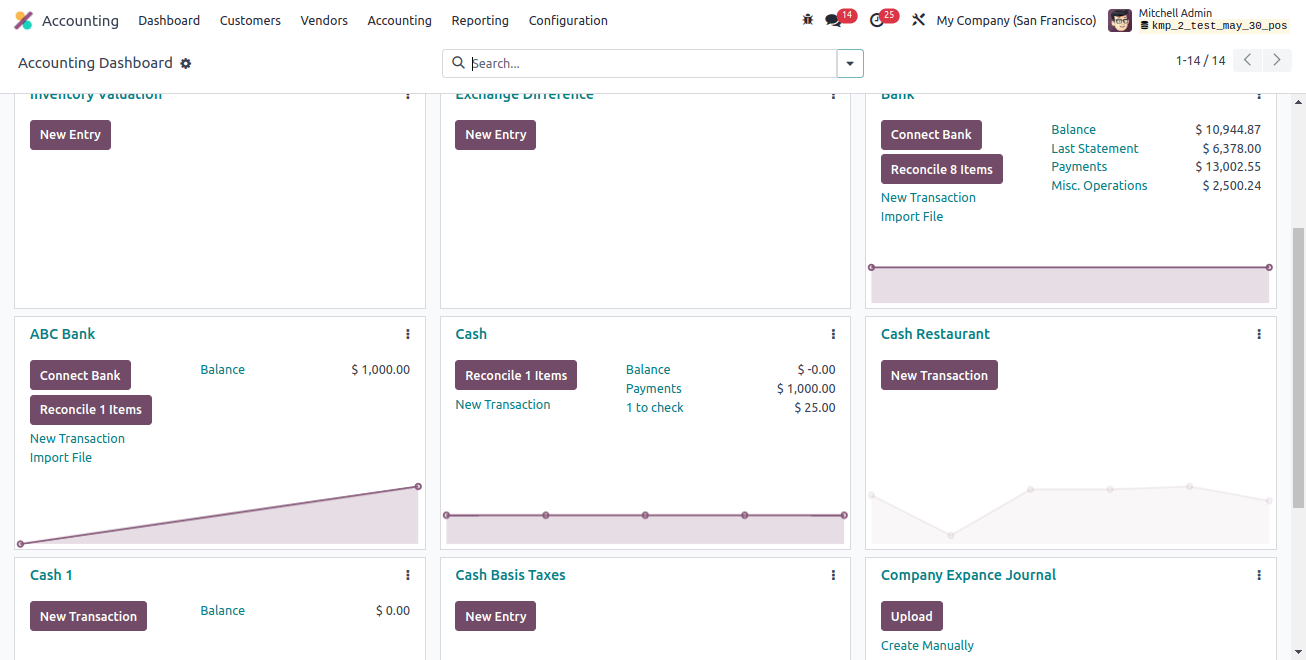Click the $ 10,944.87 balance amount
The height and width of the screenshot is (660, 1306).
click(x=1228, y=130)
